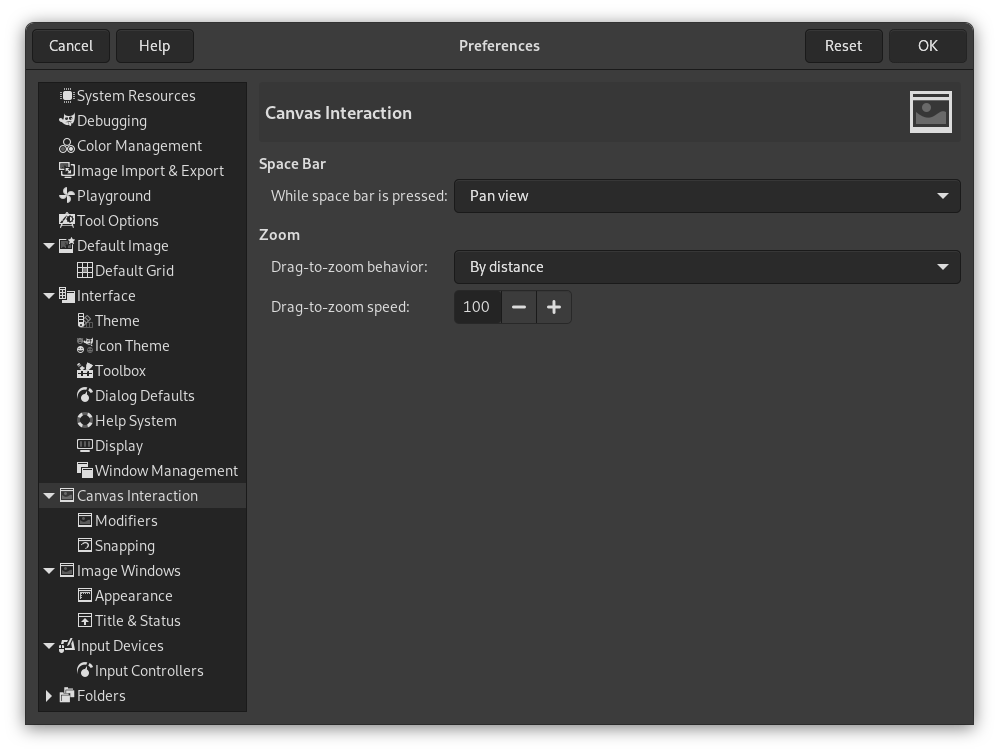The image size is (999, 753).
Task: Open the Modifiers settings page
Action: [x=124, y=520]
